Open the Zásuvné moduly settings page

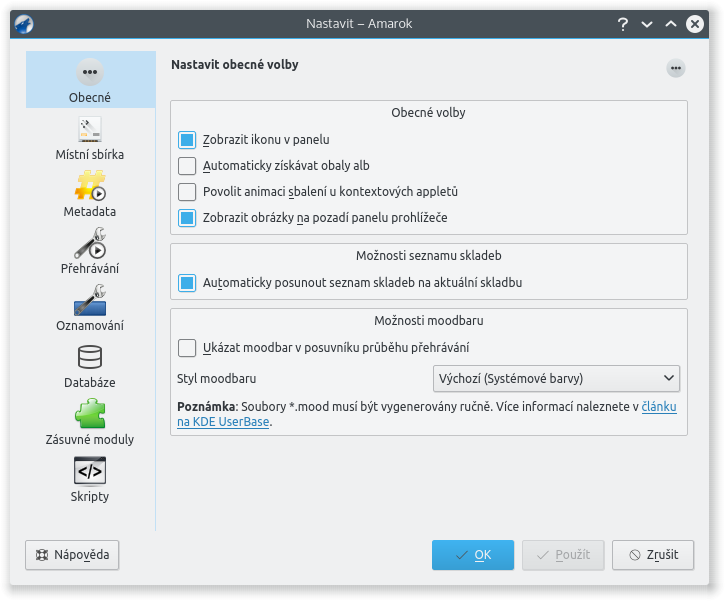[x=90, y=422]
